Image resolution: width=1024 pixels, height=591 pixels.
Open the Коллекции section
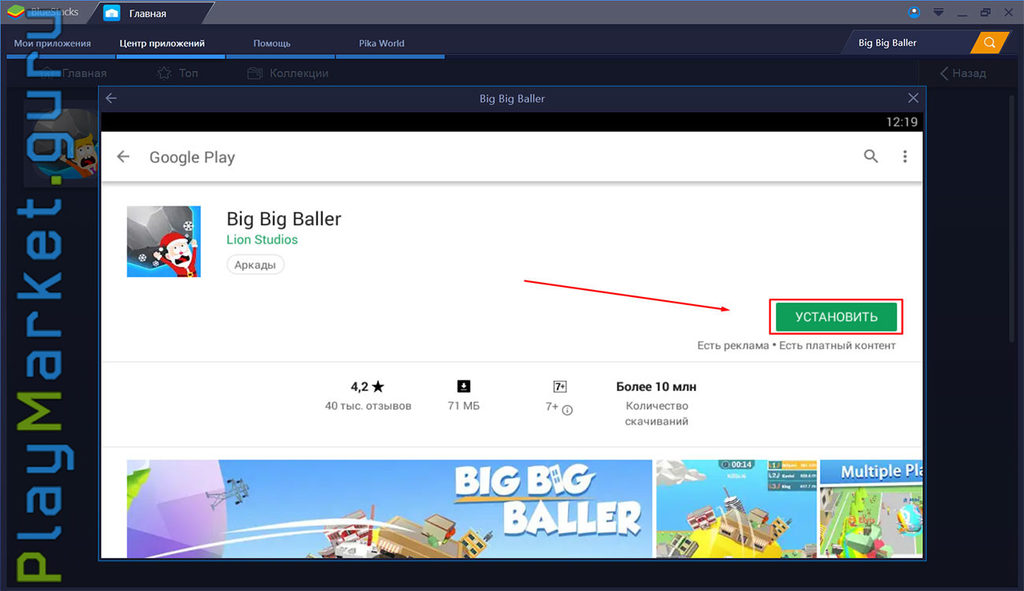coord(288,73)
